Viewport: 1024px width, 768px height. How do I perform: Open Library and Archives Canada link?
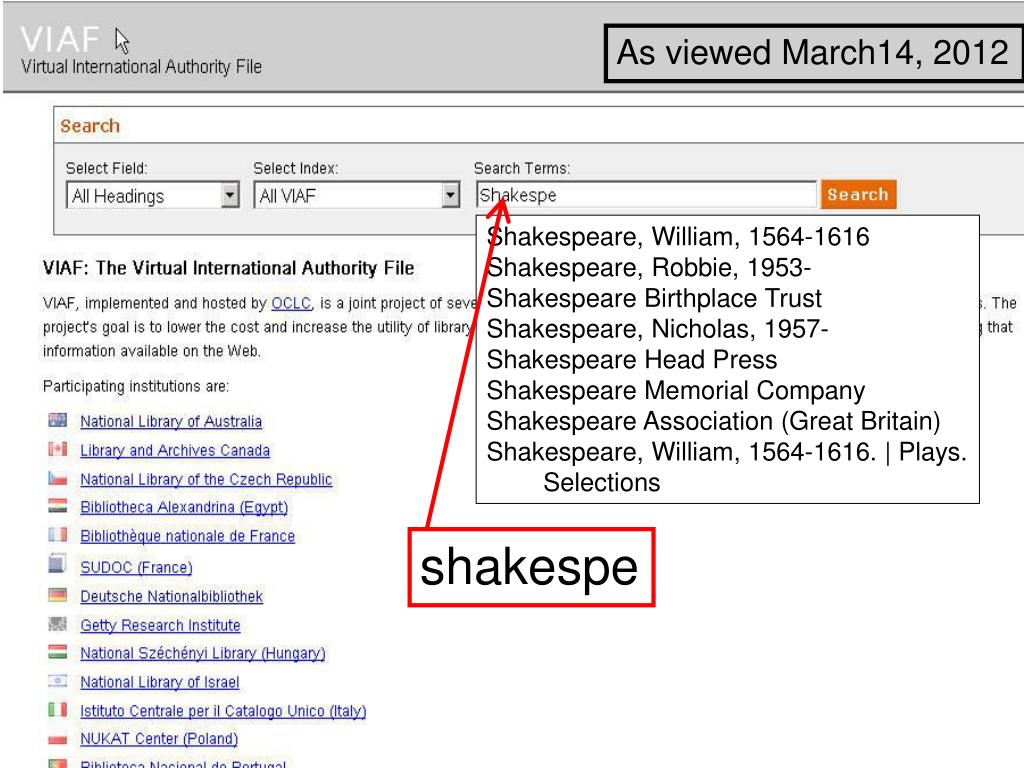pos(175,451)
